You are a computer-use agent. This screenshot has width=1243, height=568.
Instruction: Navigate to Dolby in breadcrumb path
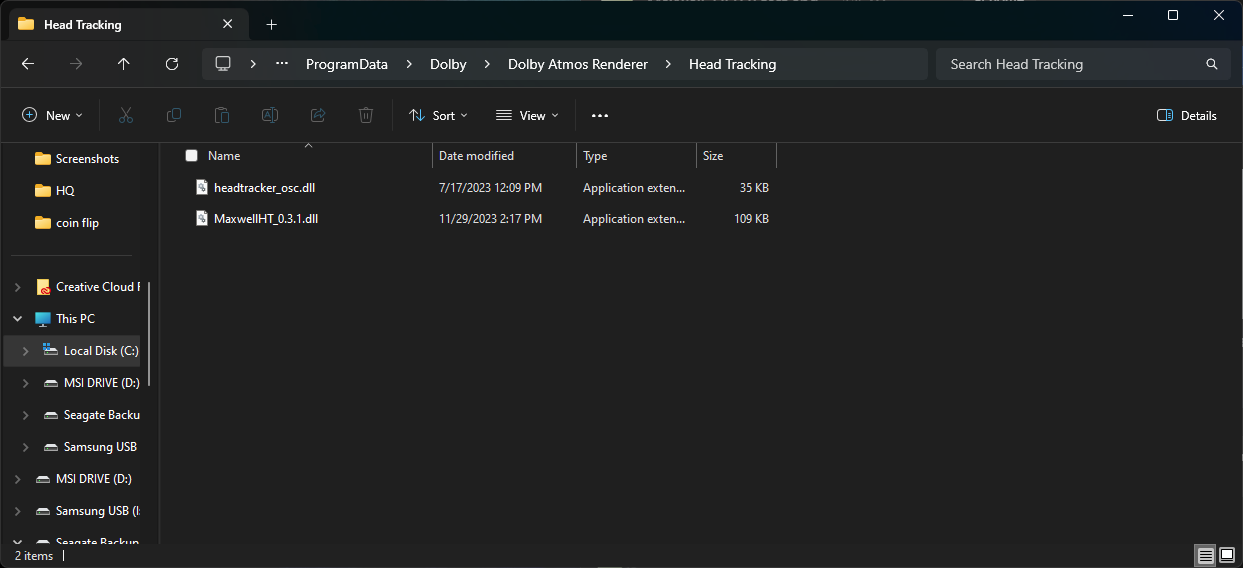(x=448, y=64)
